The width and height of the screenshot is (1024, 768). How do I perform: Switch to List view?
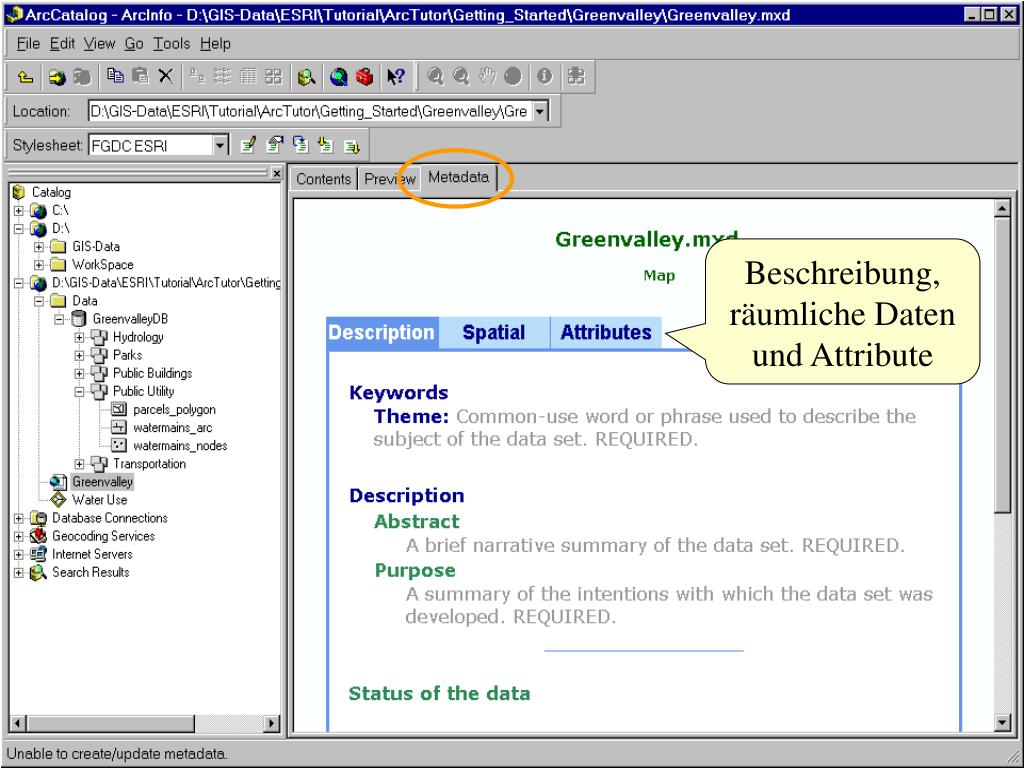(223, 77)
